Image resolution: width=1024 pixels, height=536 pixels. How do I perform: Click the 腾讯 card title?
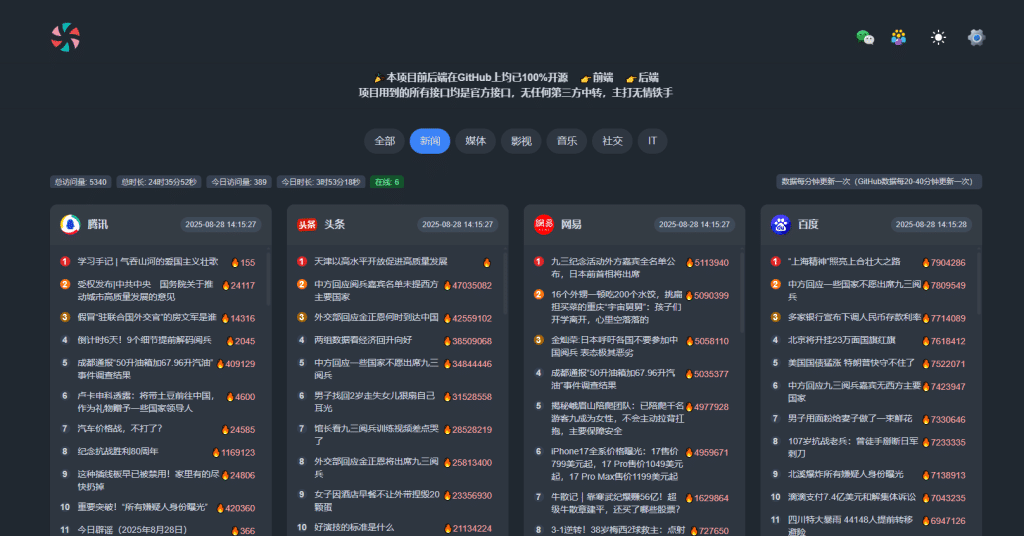point(98,224)
